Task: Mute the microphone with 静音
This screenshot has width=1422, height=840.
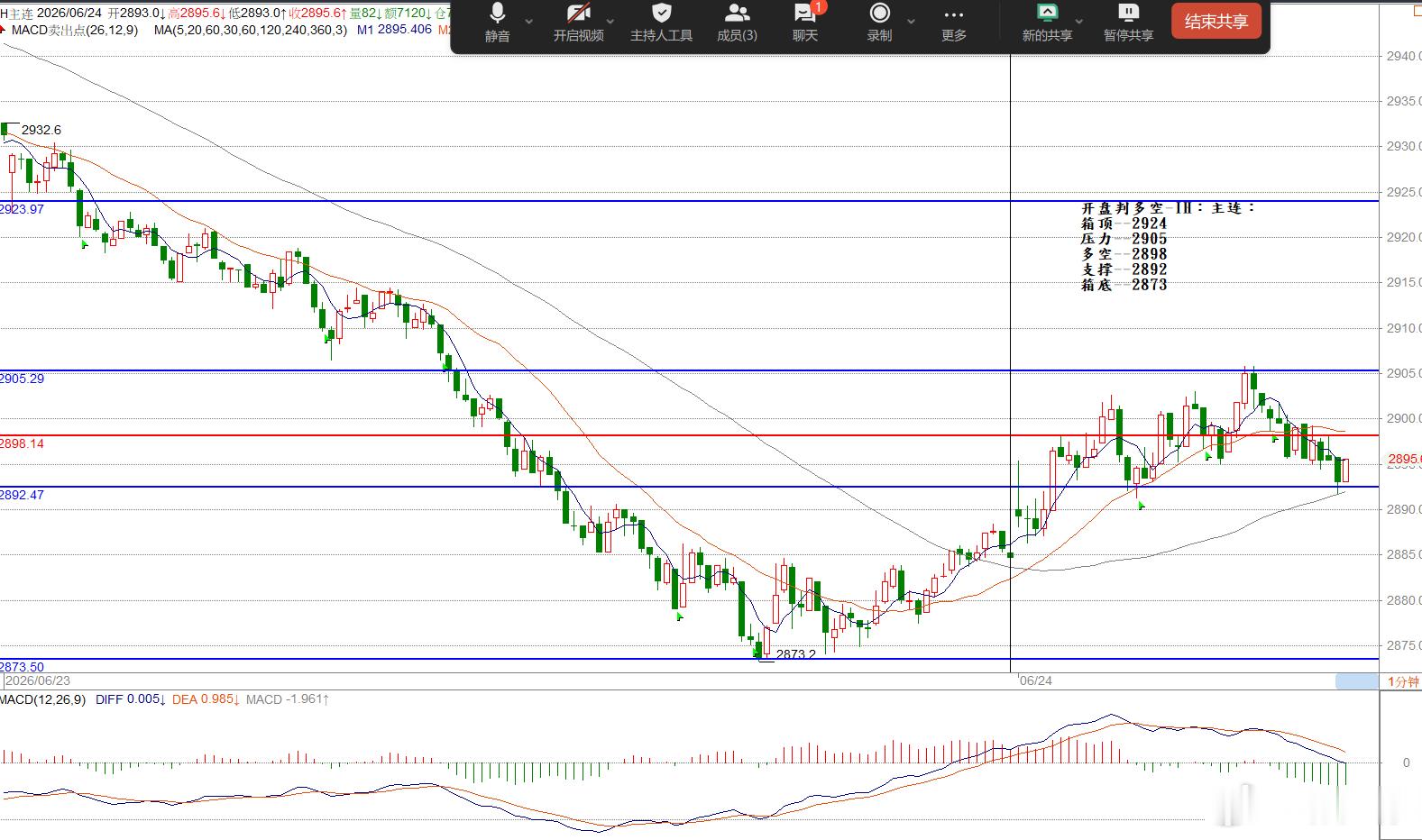Action: (497, 23)
